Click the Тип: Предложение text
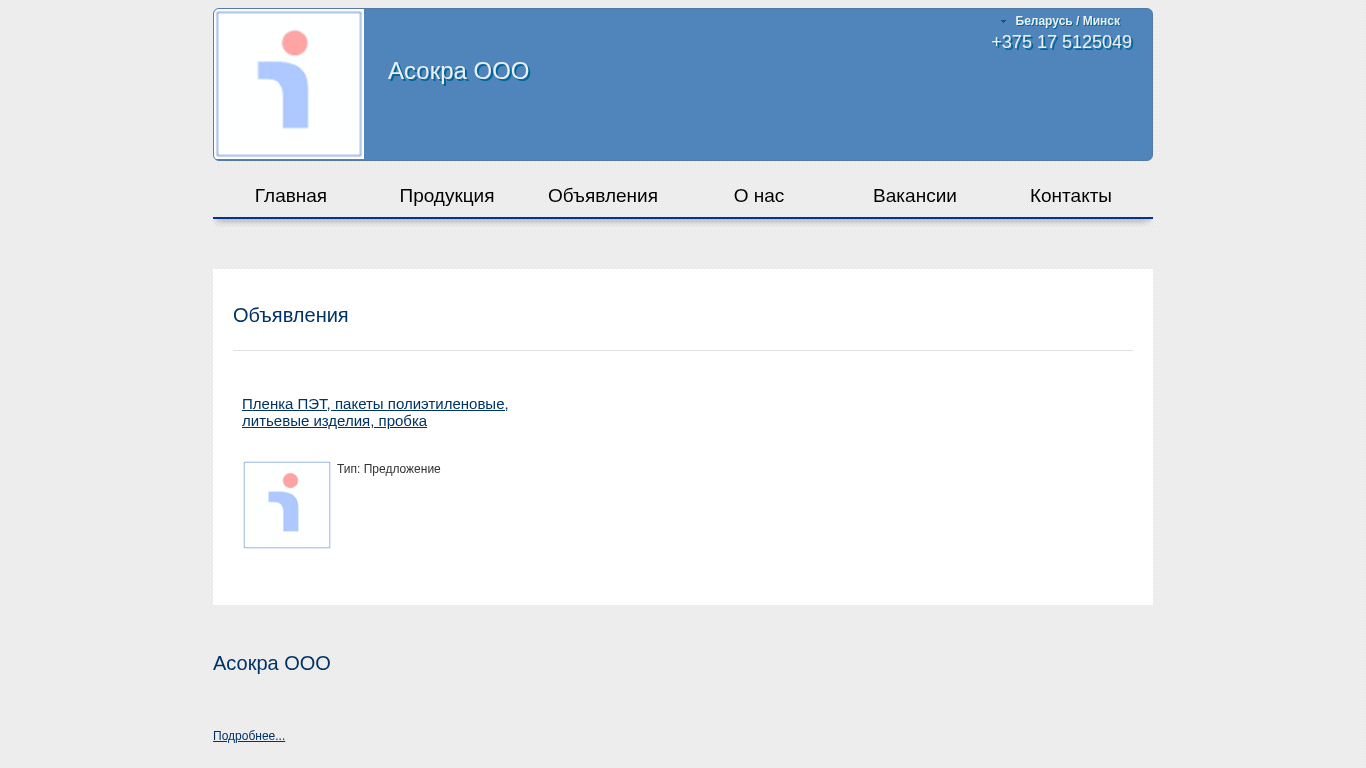 (x=389, y=469)
